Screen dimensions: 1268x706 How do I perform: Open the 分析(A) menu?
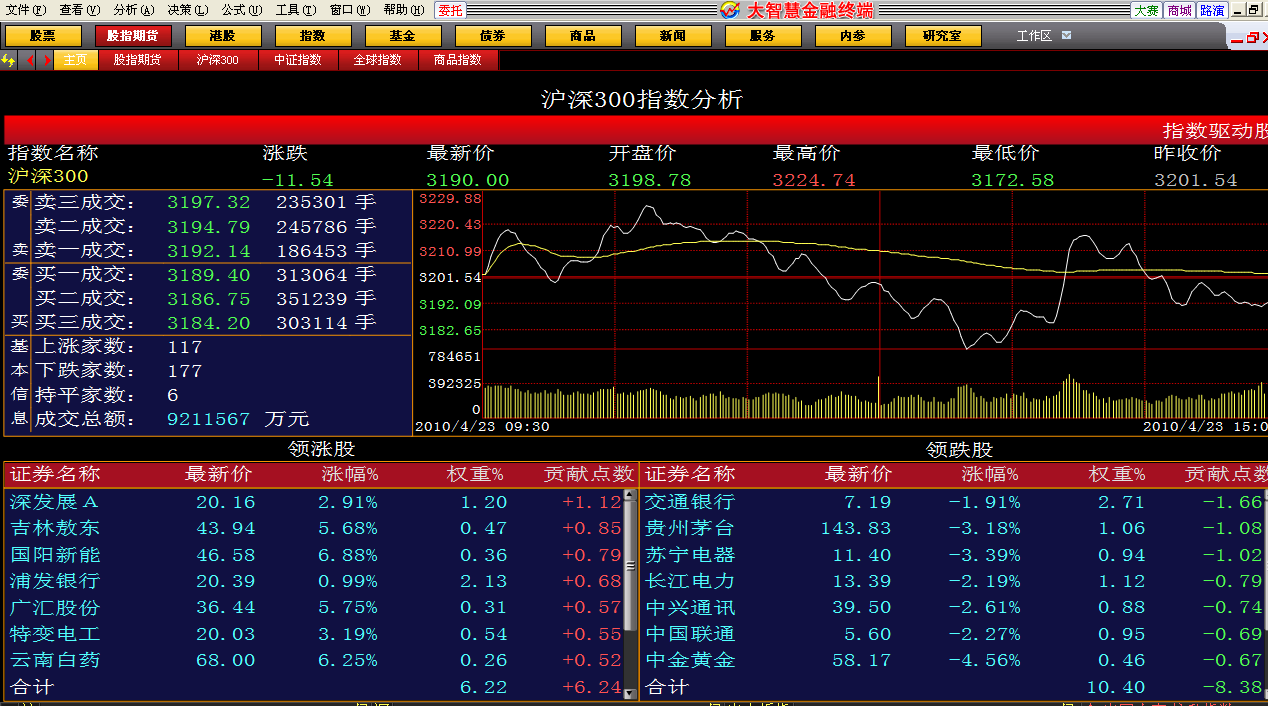pyautogui.click(x=134, y=10)
